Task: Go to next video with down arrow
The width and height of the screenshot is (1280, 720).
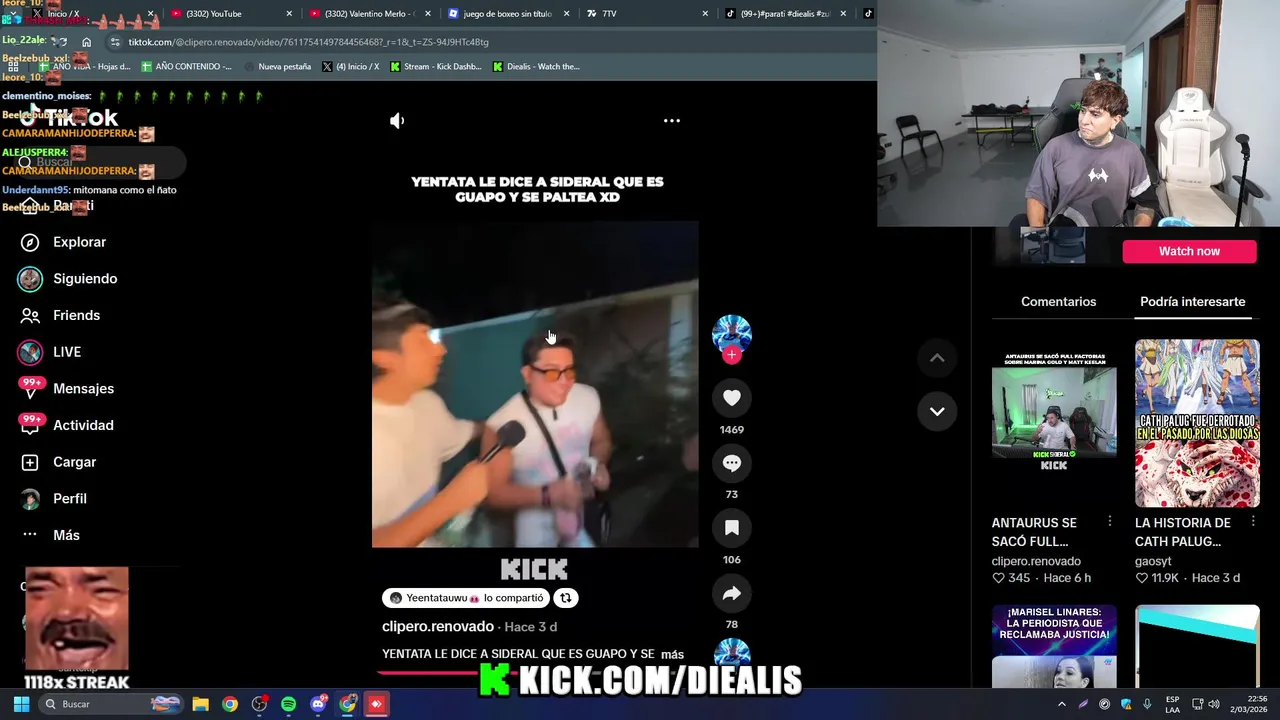Action: [x=937, y=411]
